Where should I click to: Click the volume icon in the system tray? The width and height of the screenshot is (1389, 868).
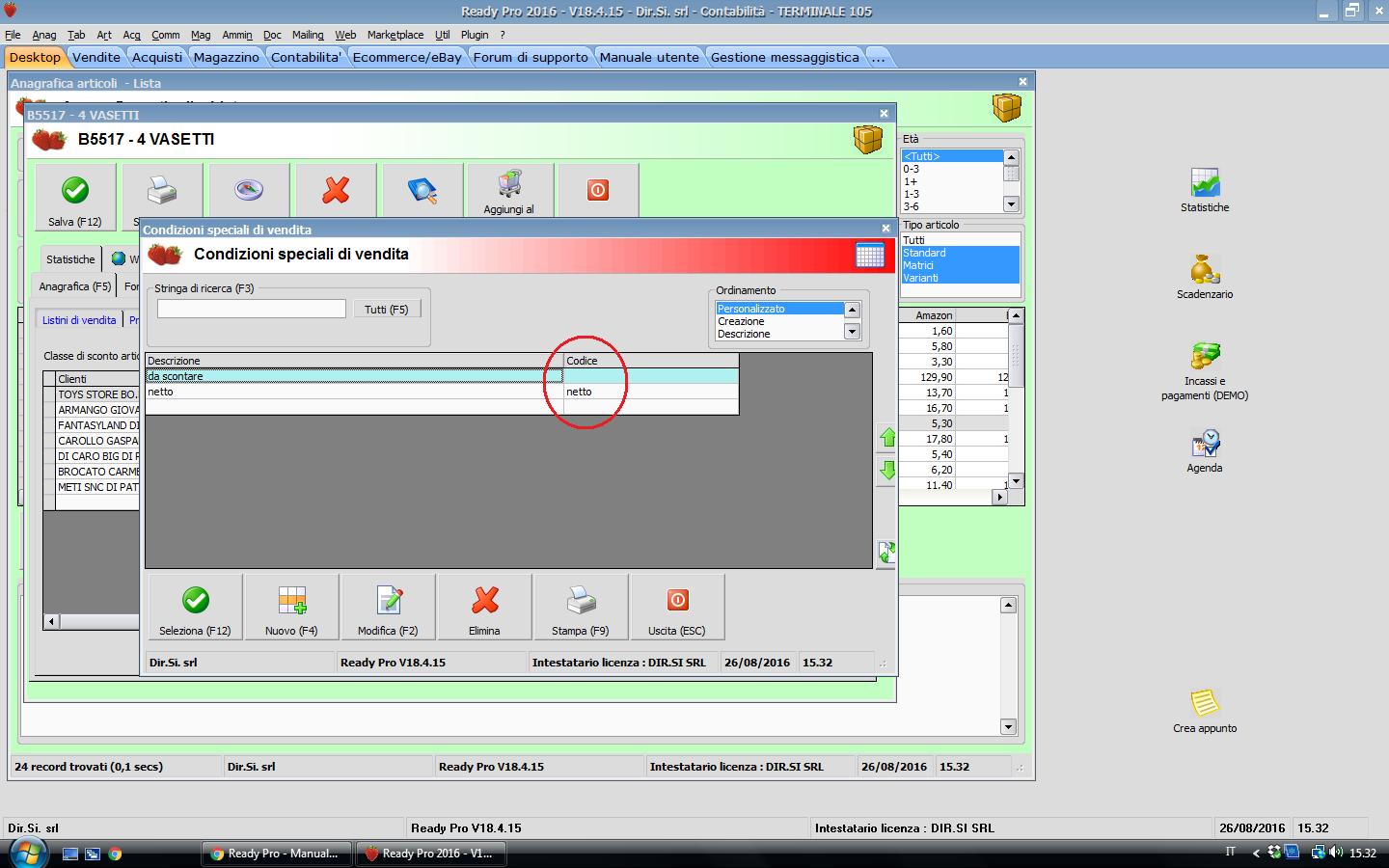(x=1336, y=853)
